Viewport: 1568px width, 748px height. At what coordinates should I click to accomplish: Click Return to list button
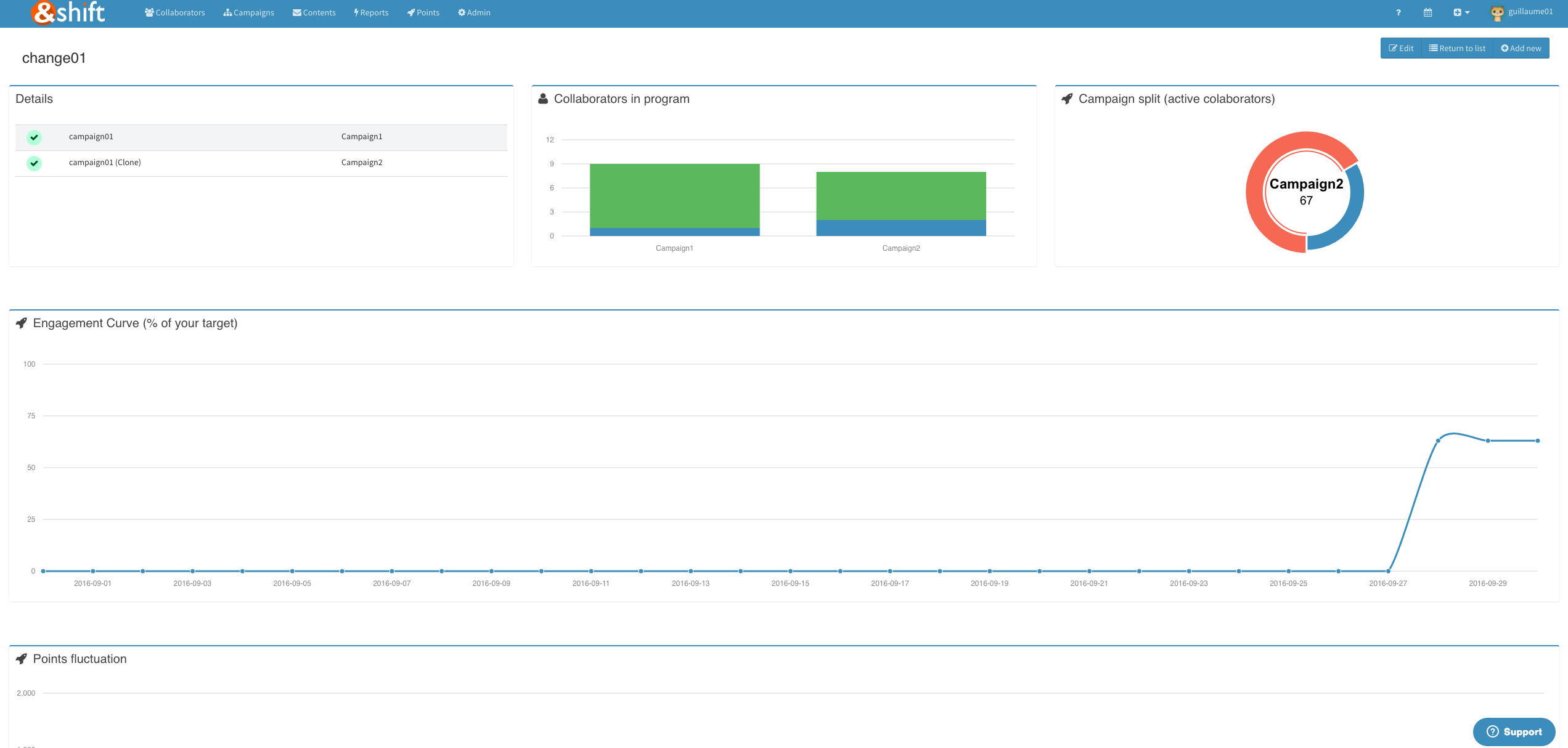click(x=1457, y=48)
